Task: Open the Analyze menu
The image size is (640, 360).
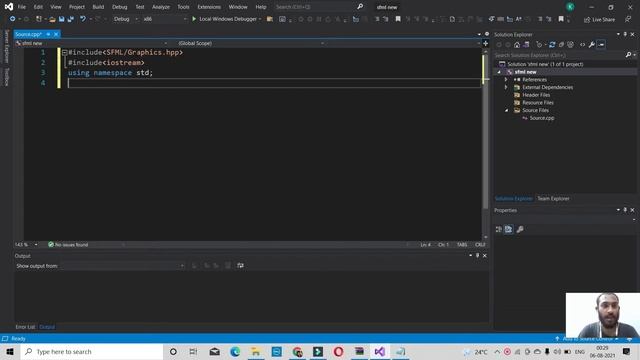Action: pos(161,7)
